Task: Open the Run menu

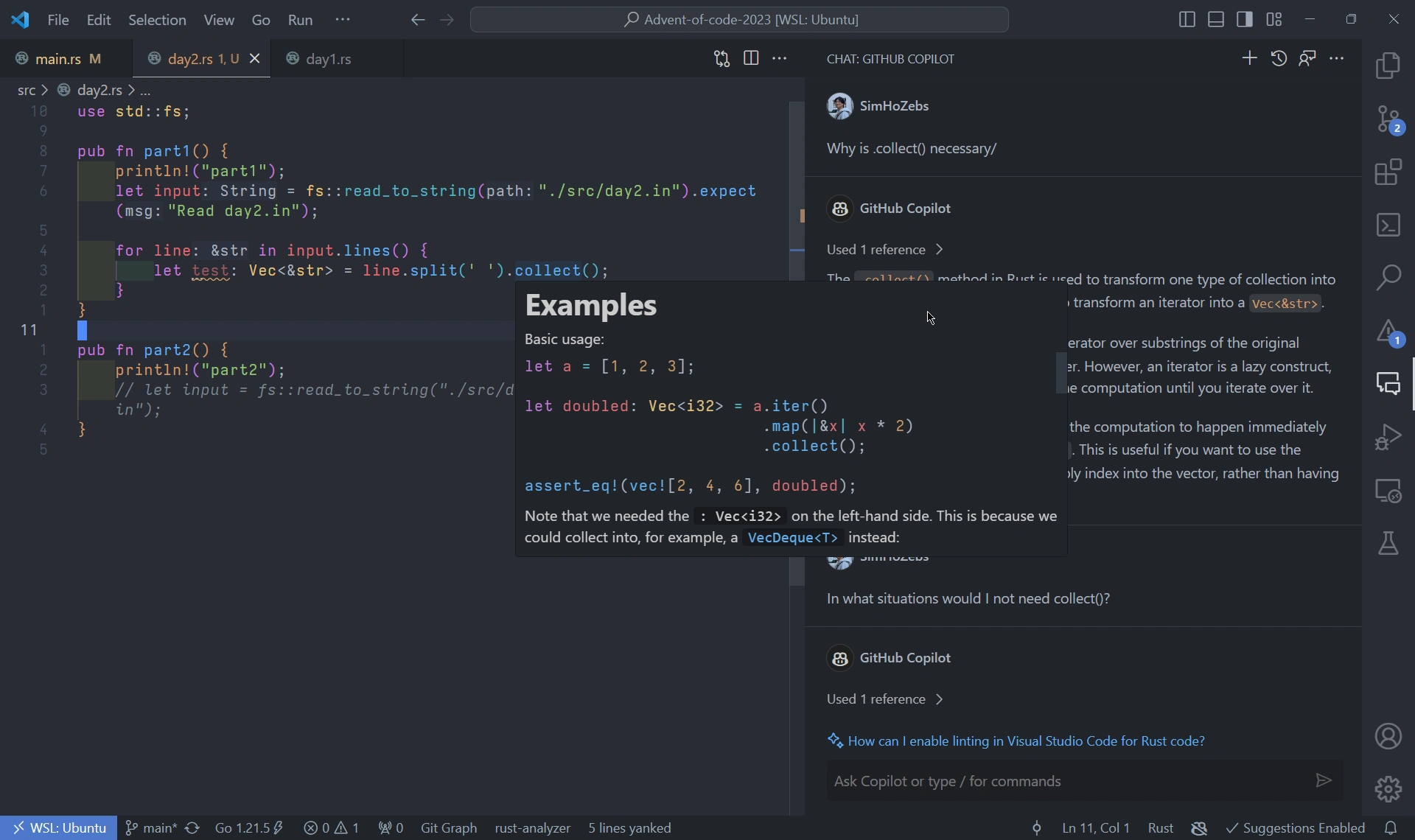Action: pos(300,20)
